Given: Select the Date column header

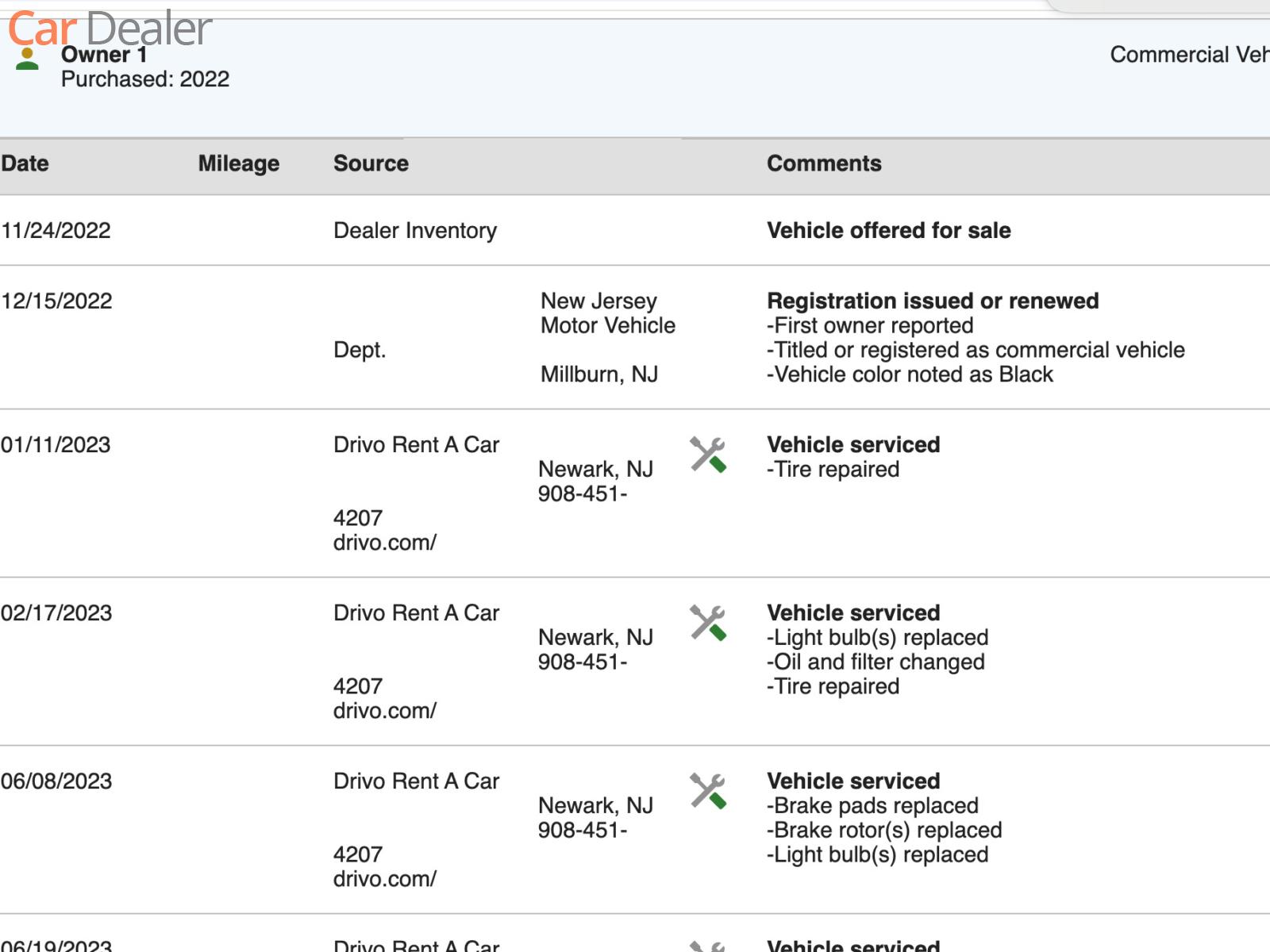Looking at the screenshot, I should click(25, 163).
